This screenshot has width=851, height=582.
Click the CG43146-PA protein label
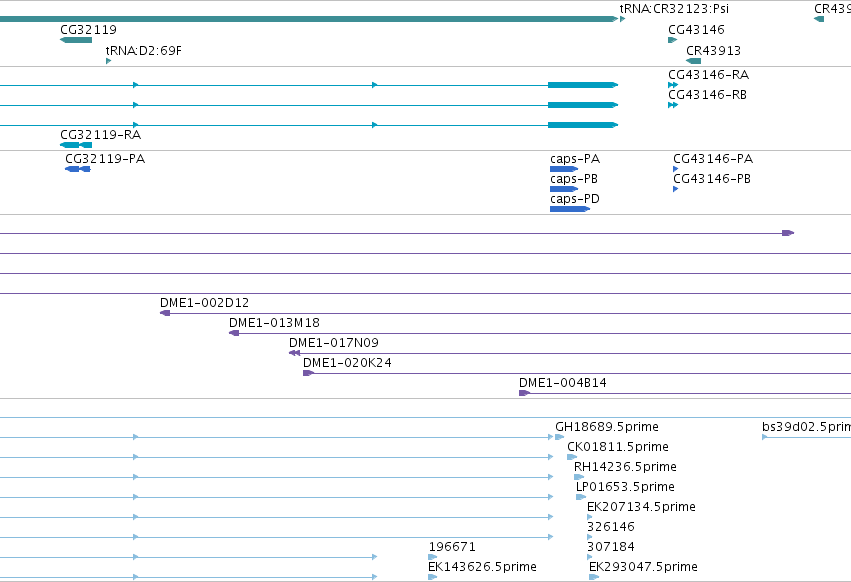coord(713,159)
